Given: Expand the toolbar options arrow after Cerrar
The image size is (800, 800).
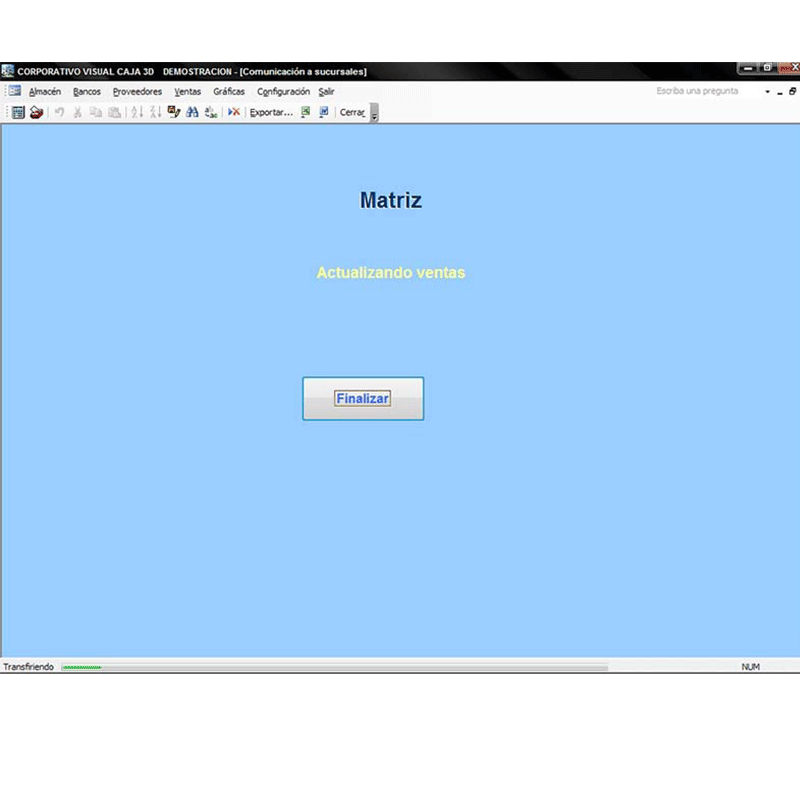Looking at the screenshot, I should click(375, 114).
